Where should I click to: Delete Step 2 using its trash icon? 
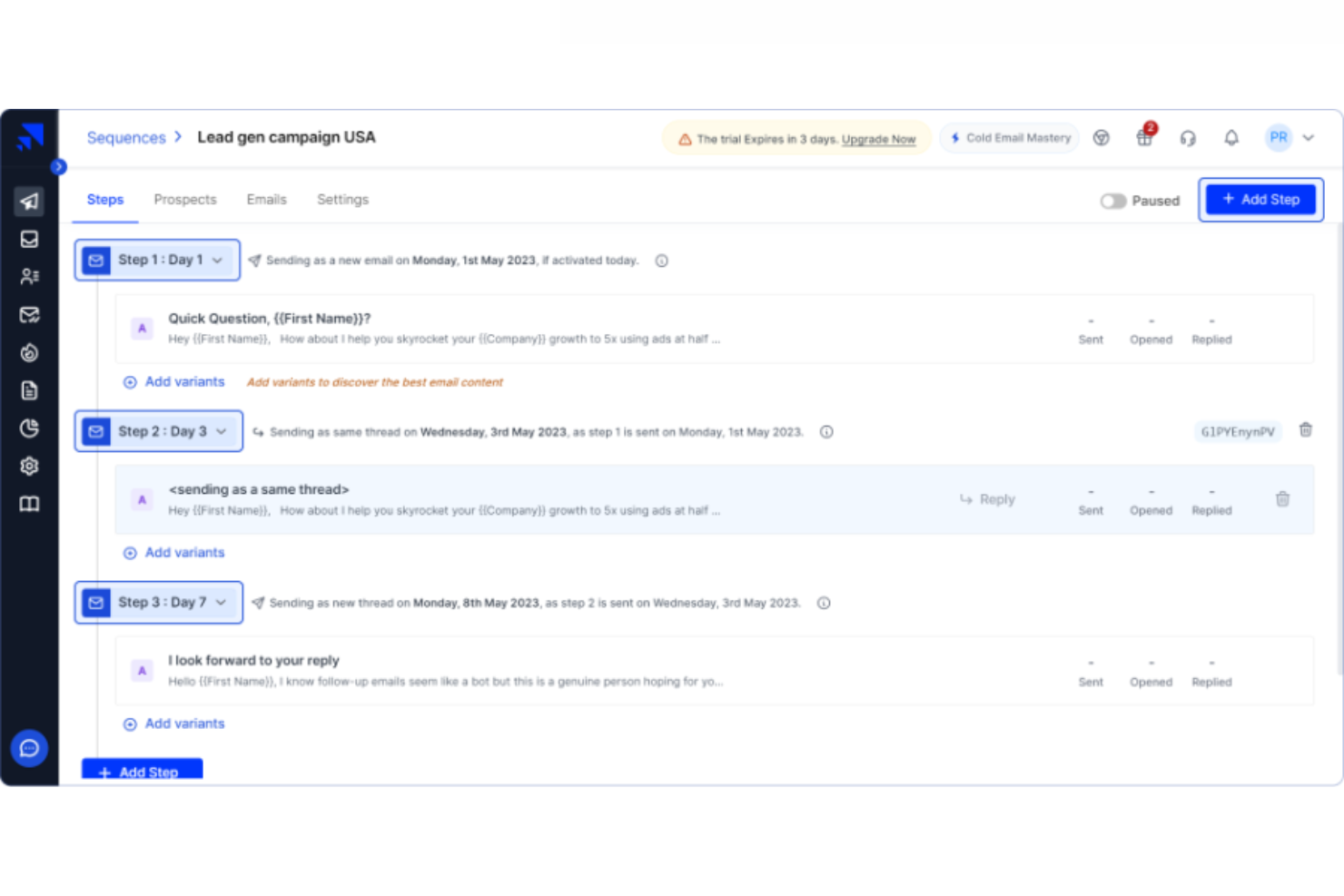(x=1306, y=430)
